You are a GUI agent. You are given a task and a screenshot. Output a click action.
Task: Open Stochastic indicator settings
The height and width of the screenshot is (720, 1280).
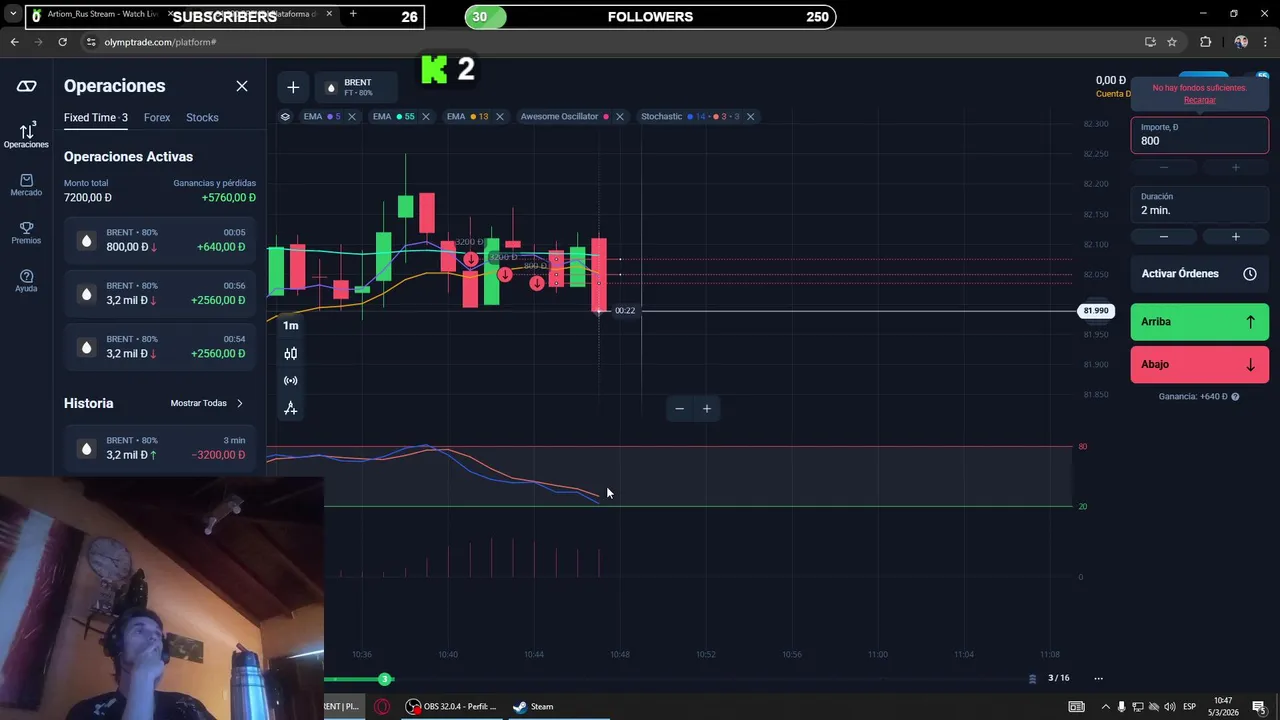690,117
